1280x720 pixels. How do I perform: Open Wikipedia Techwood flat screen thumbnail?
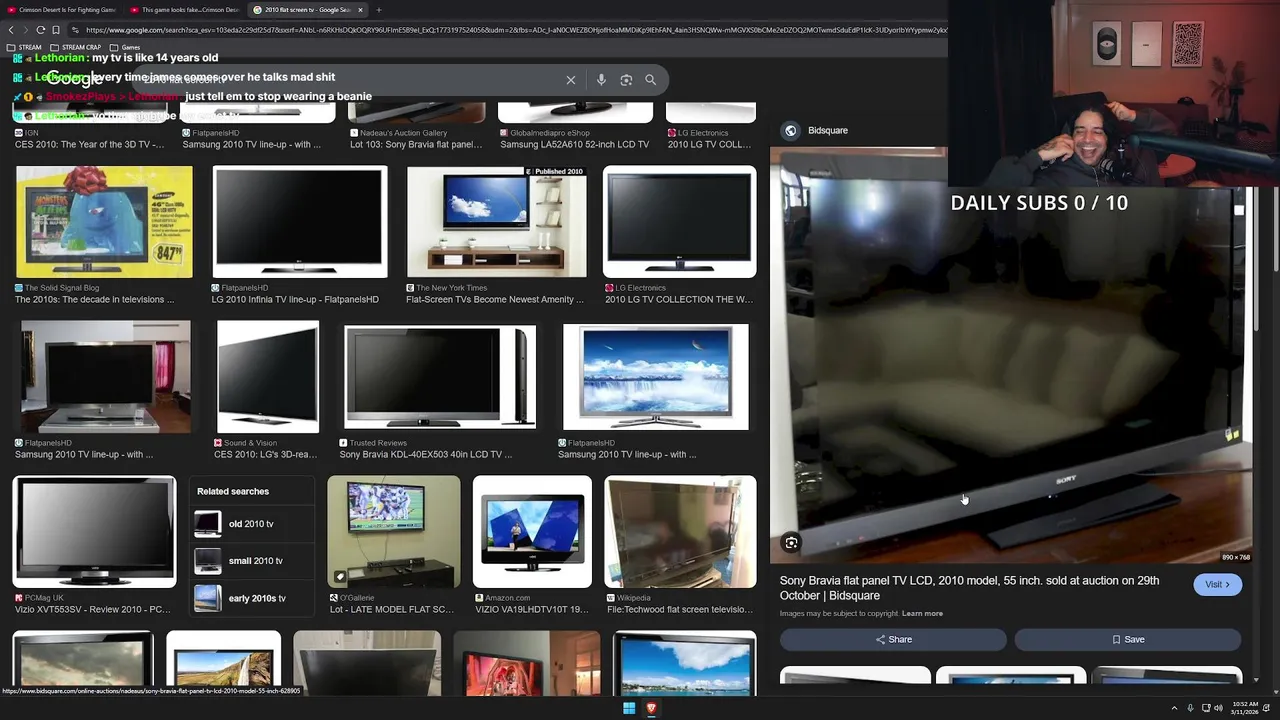pyautogui.click(x=681, y=532)
